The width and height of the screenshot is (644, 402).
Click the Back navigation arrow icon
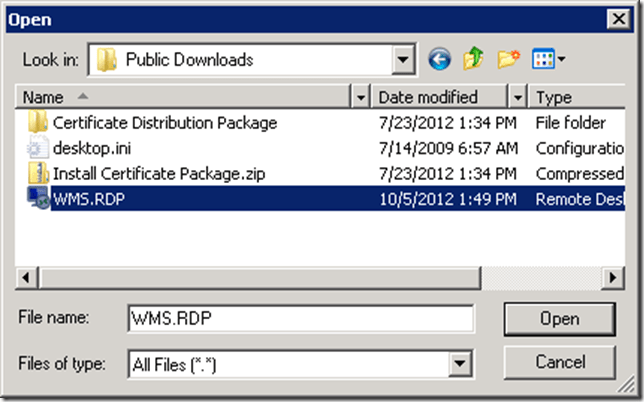click(440, 60)
